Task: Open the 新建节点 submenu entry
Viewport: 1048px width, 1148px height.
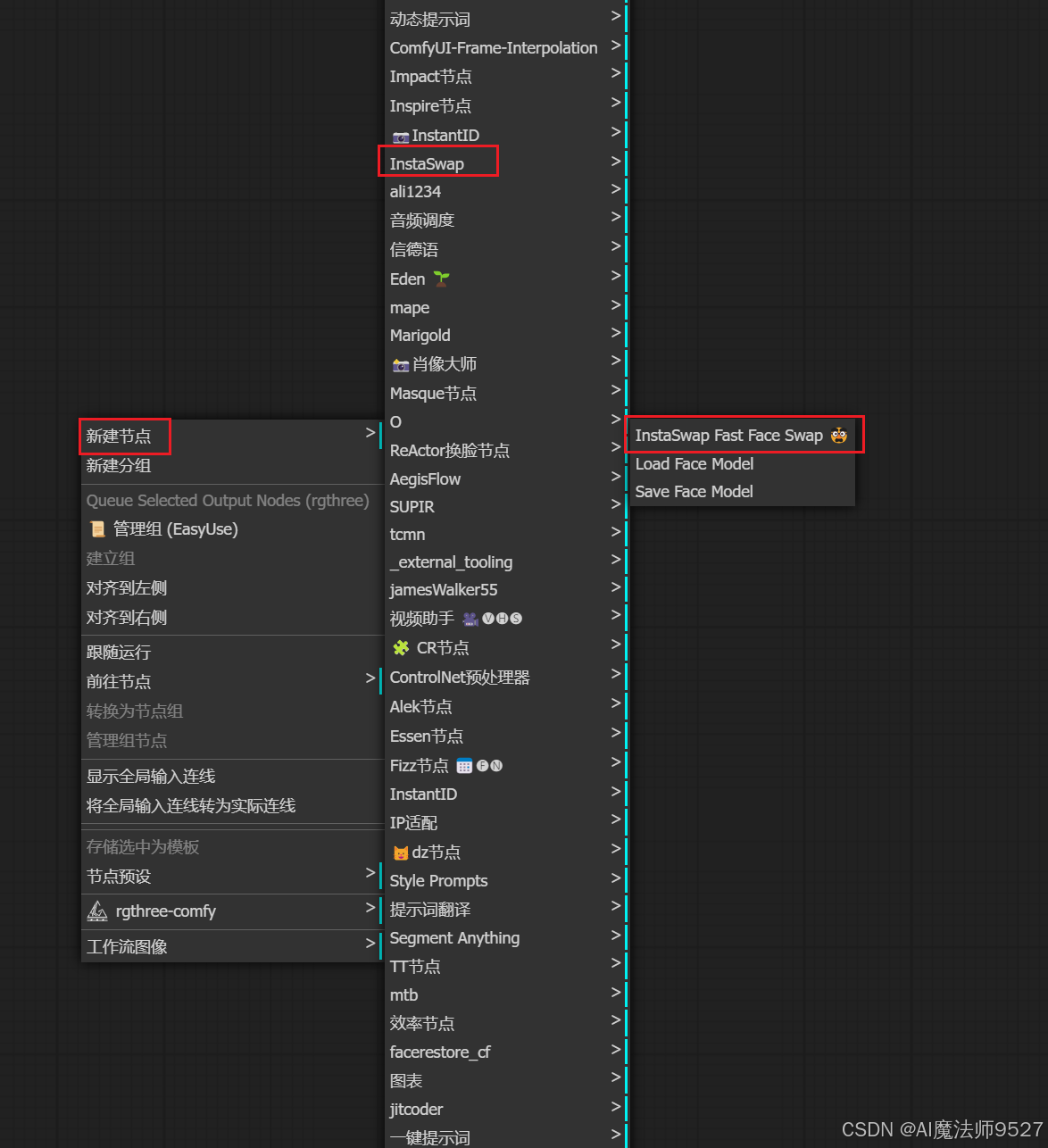Action: click(232, 436)
